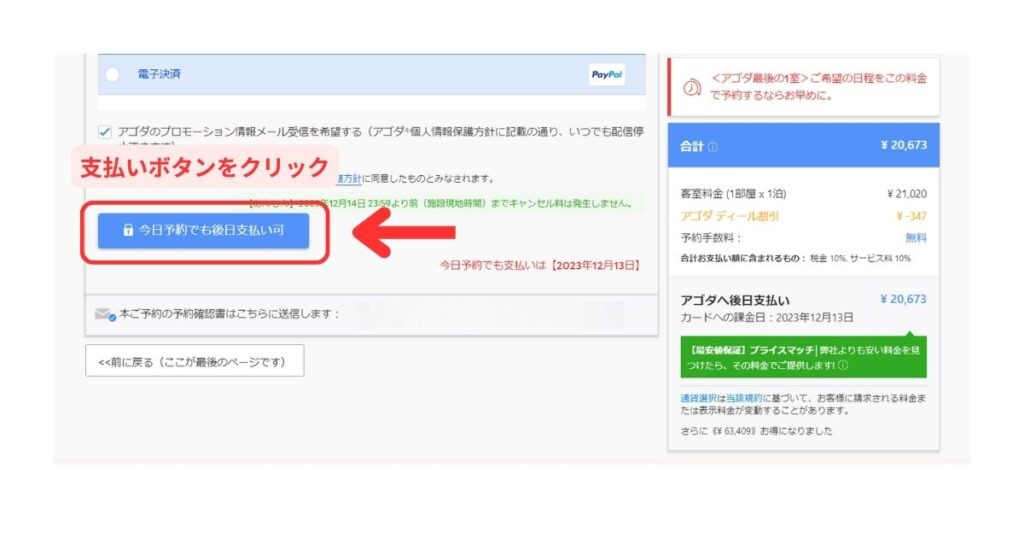Screen dimensions: 1024x538
Task: Click the アゴダ最後の1室 warning text
Action: [x=818, y=87]
